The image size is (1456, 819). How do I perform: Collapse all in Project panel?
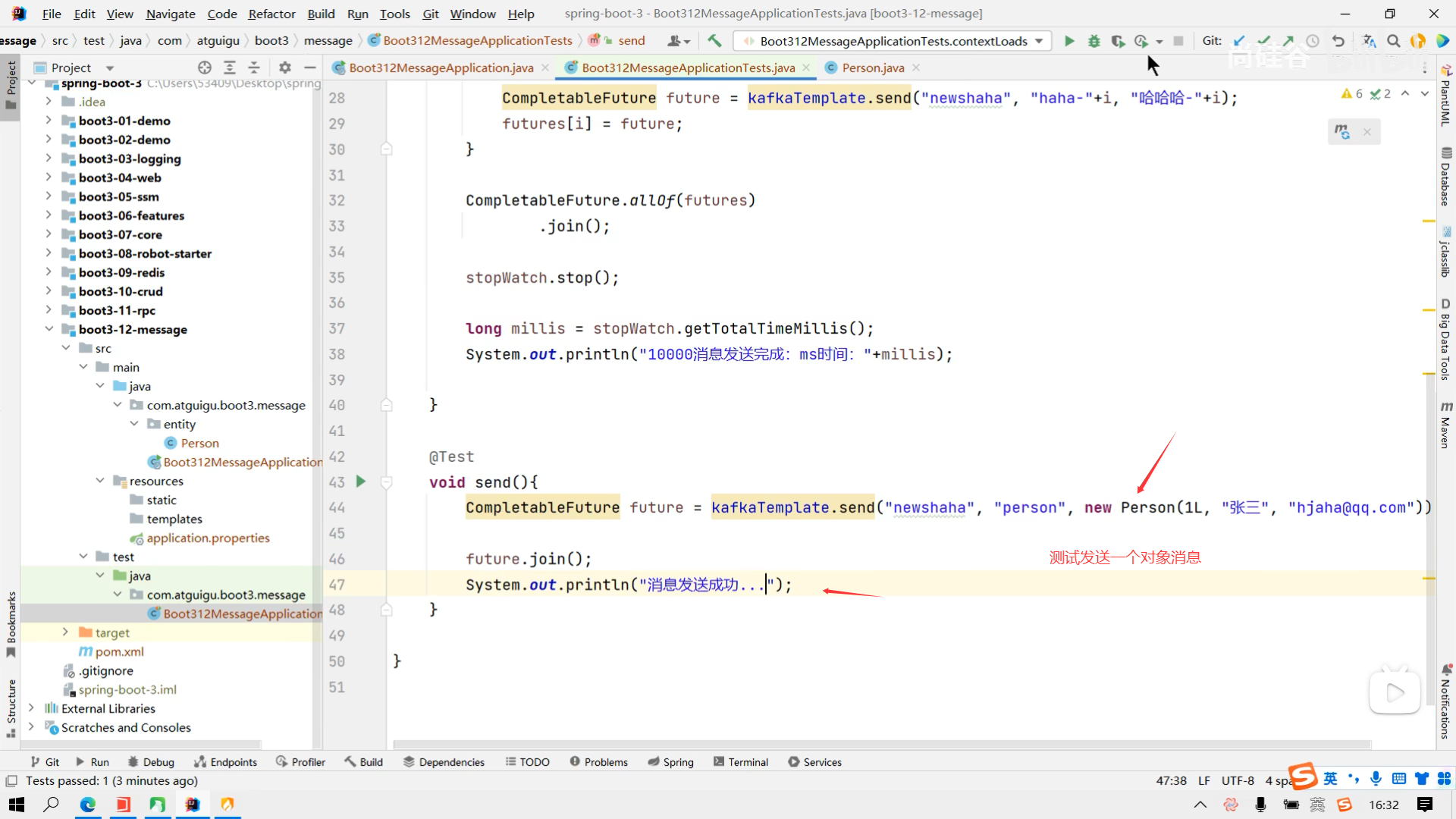(254, 67)
